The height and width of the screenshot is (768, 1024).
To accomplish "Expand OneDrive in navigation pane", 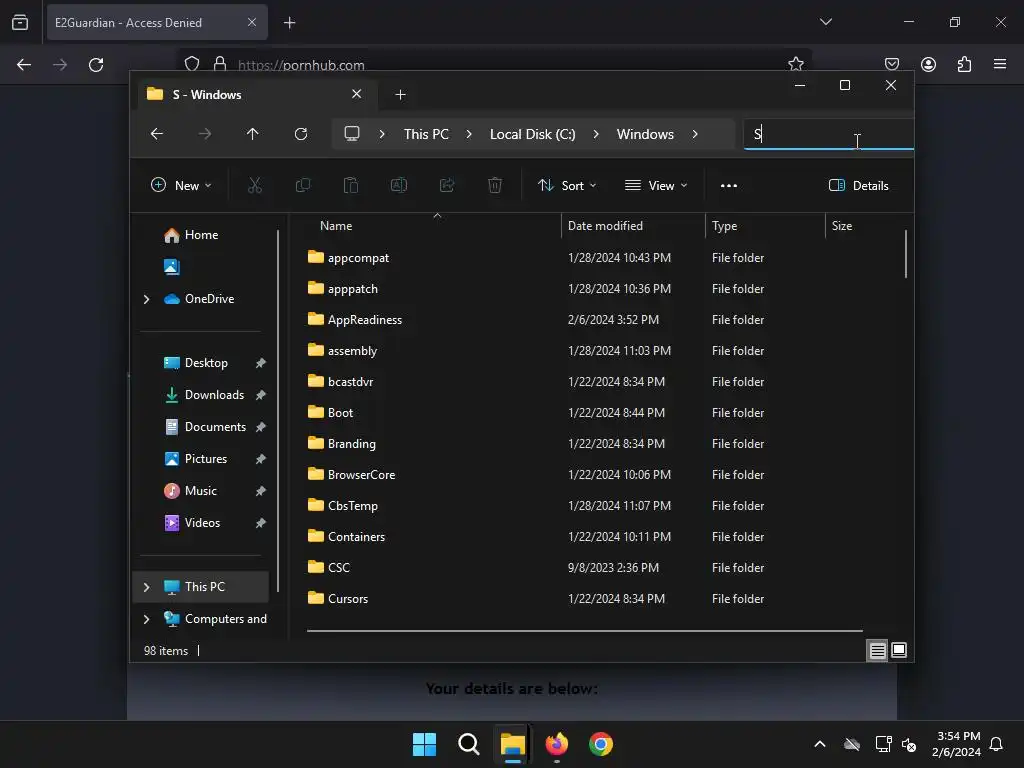I will pos(146,299).
